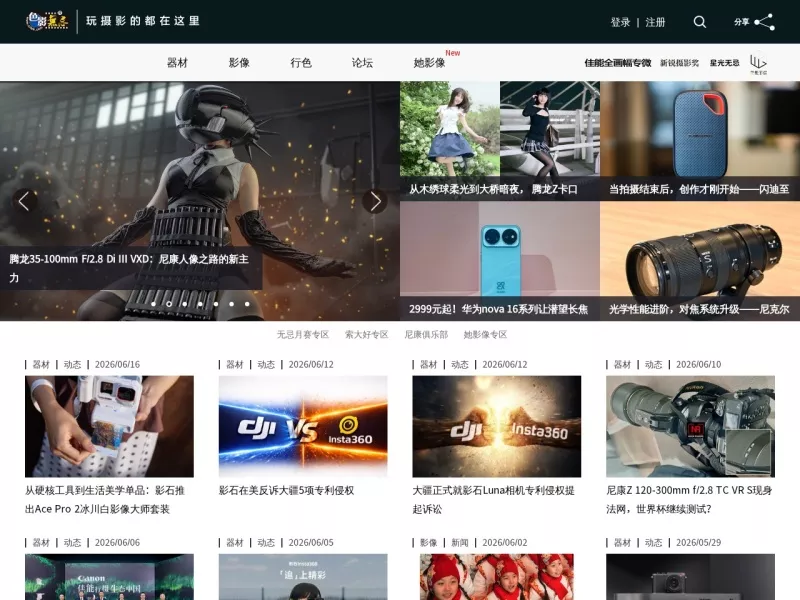Open the 华为nova 16 blue phone tile

[499, 261]
